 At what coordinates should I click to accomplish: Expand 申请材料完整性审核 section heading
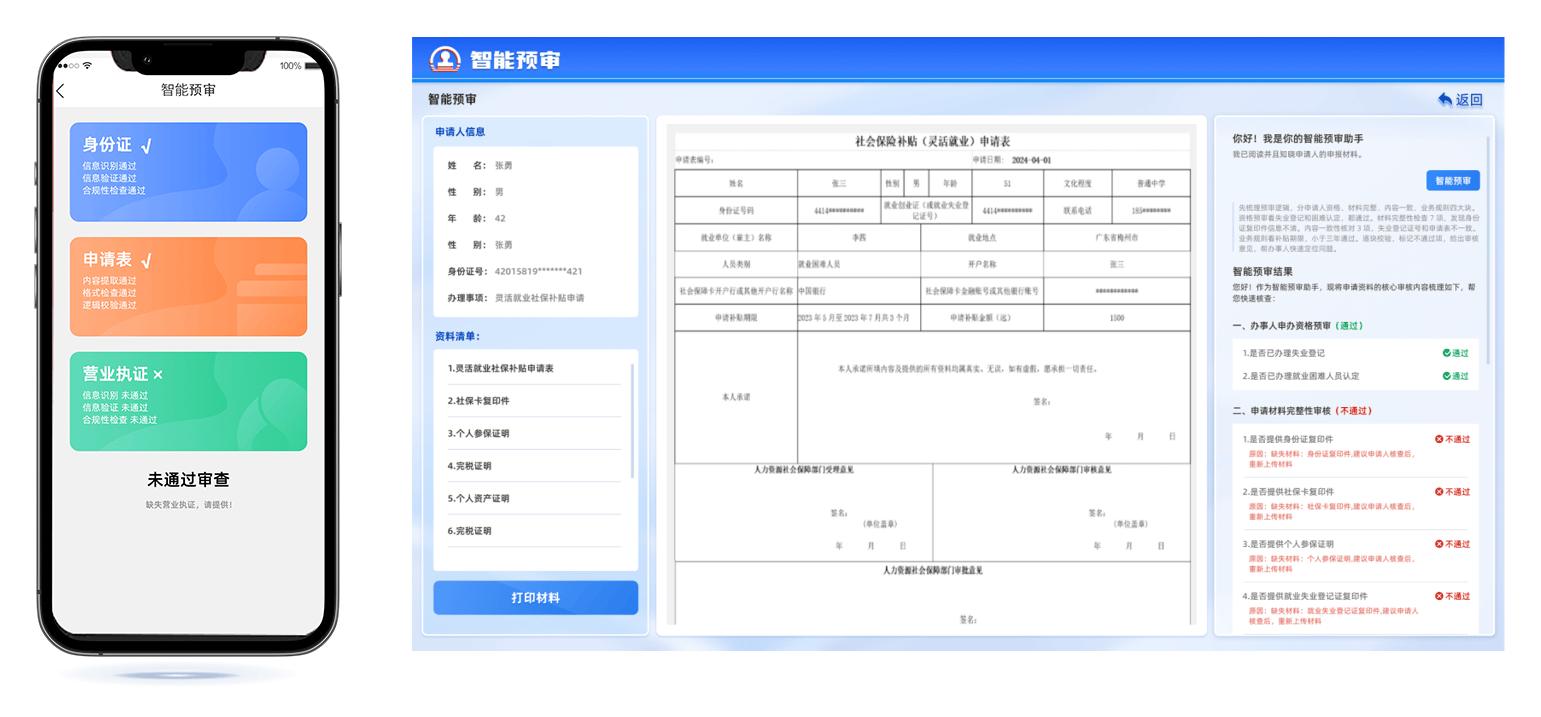1301,411
